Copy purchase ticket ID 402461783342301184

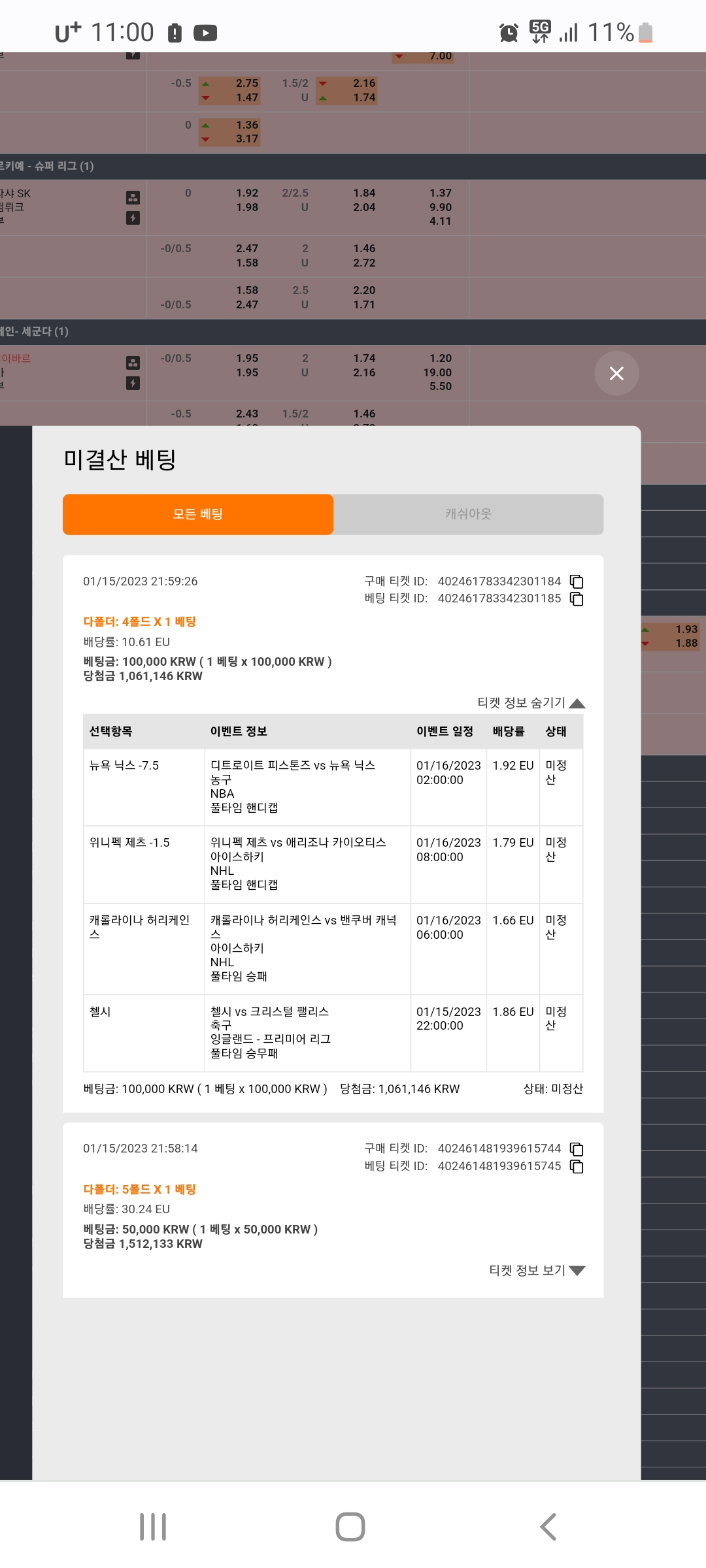577,581
